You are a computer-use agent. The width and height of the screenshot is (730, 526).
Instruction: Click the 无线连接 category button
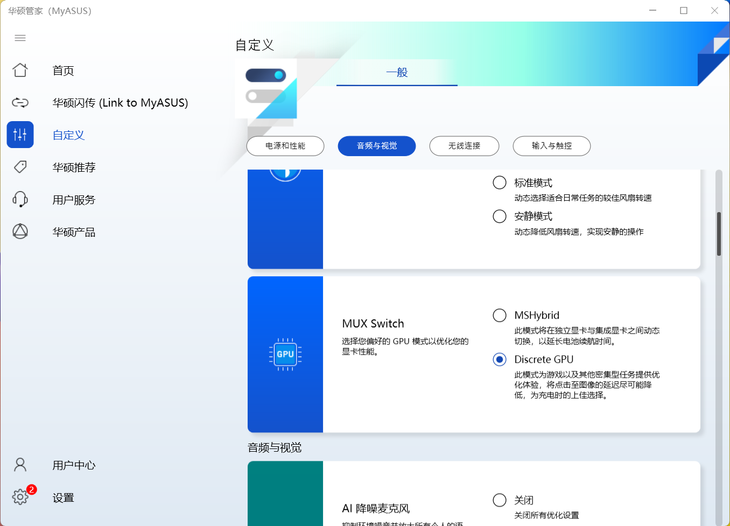tap(464, 146)
